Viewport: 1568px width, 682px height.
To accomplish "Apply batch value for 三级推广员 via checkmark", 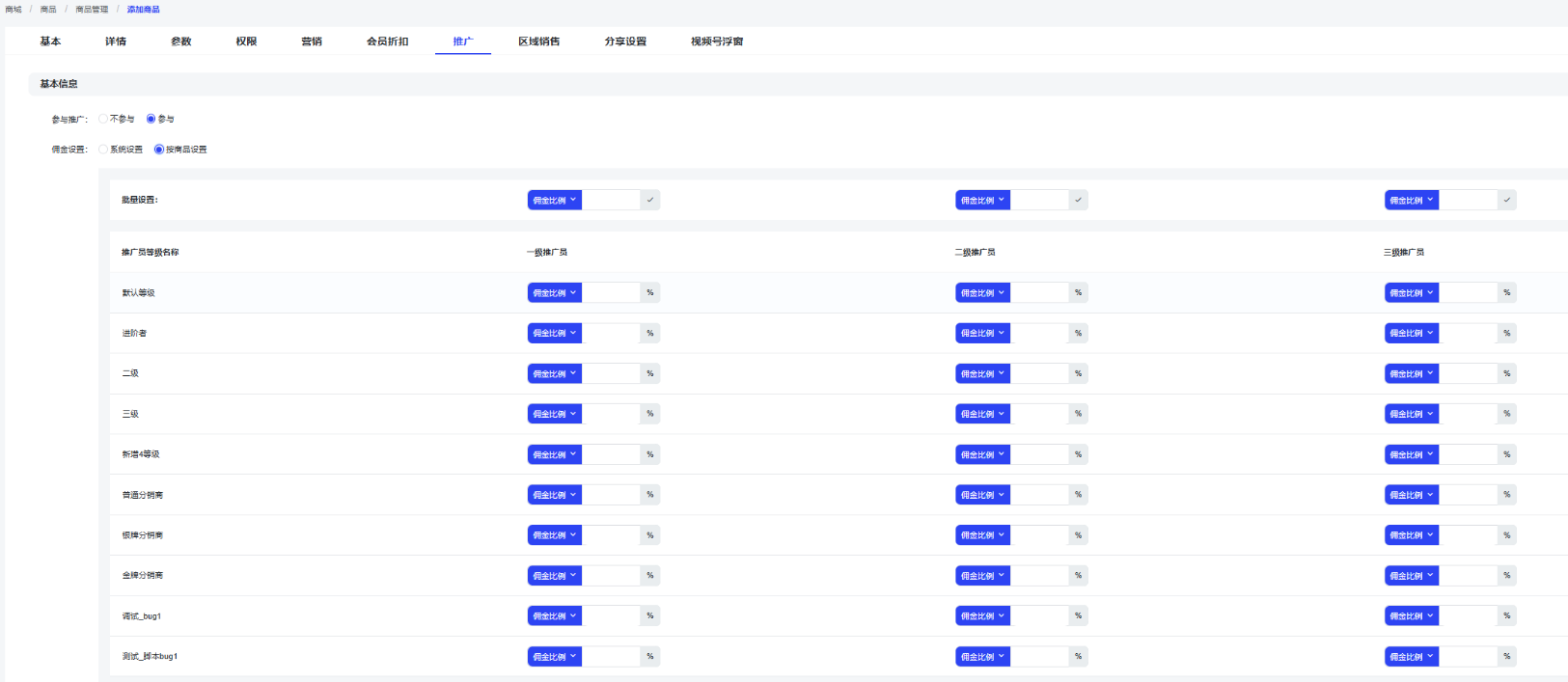I will (x=1506, y=200).
